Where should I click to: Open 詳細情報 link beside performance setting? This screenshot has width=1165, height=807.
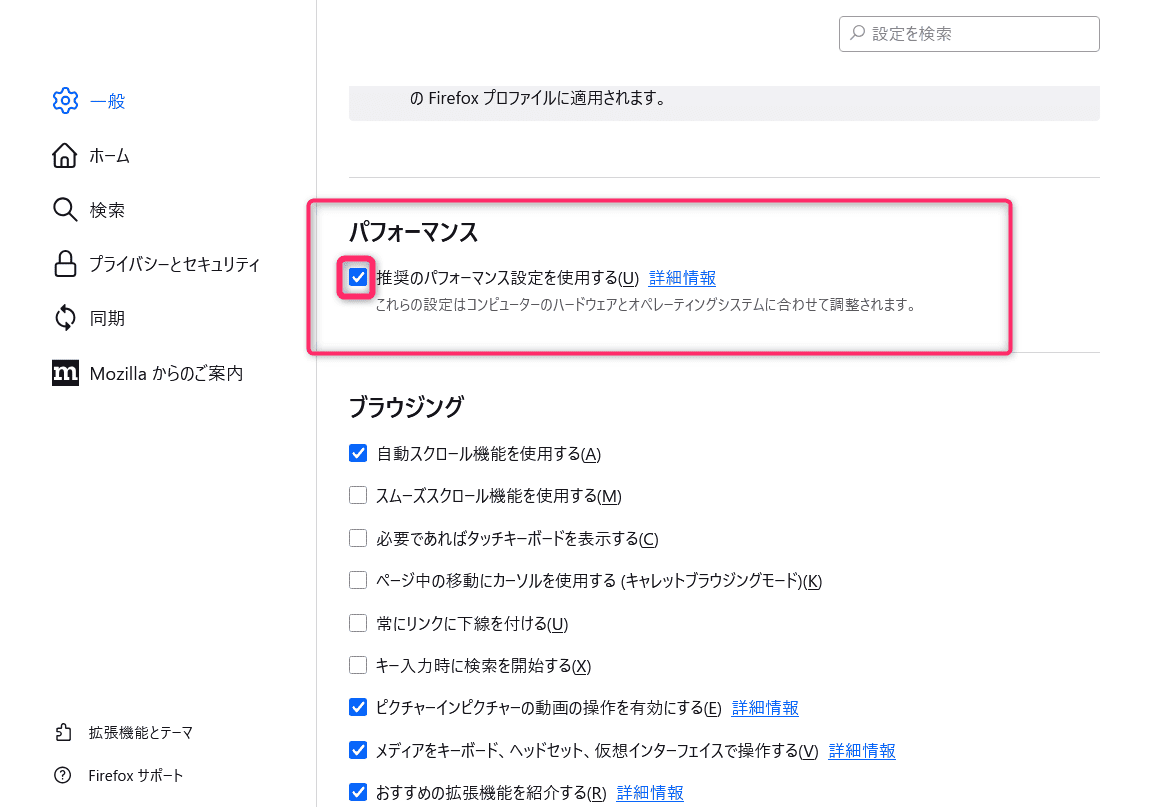[x=682, y=278]
